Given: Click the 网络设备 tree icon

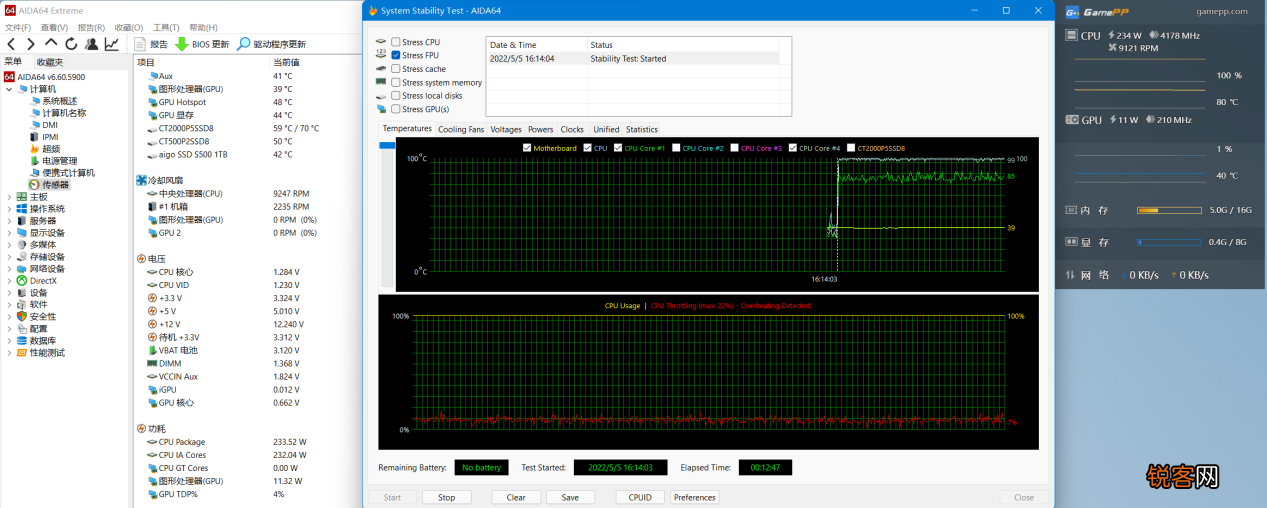Looking at the screenshot, I should pyautogui.click(x=22, y=269).
